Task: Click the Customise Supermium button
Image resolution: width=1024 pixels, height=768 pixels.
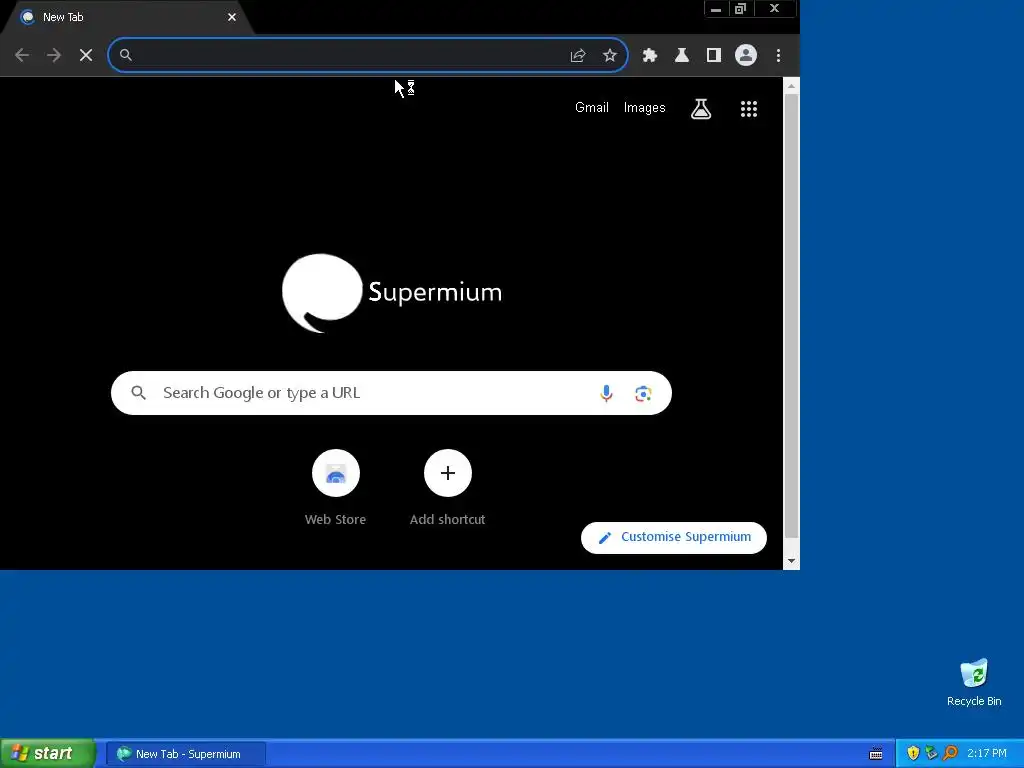Action: coord(673,537)
